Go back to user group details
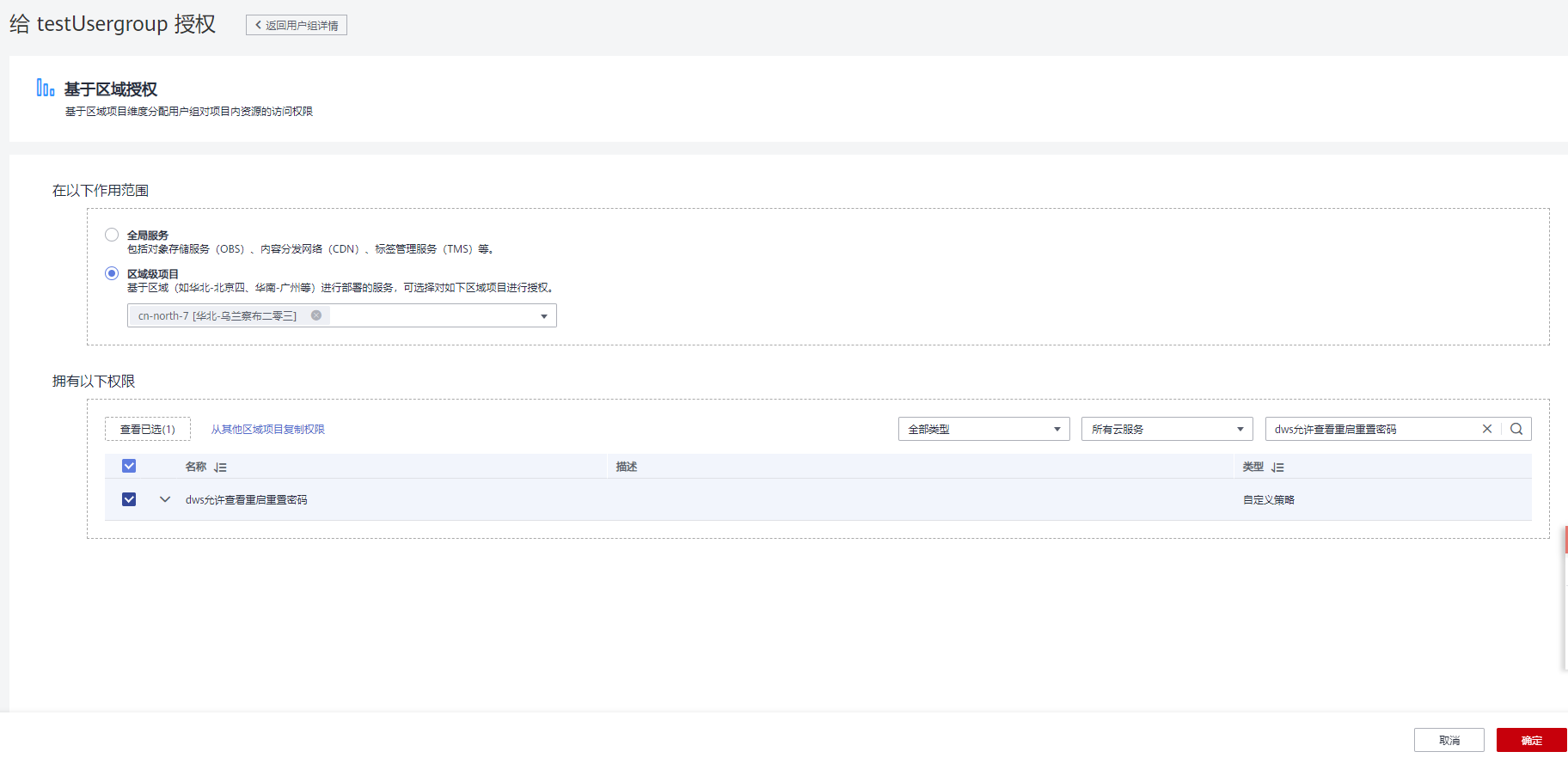The height and width of the screenshot is (764, 1568). click(297, 25)
